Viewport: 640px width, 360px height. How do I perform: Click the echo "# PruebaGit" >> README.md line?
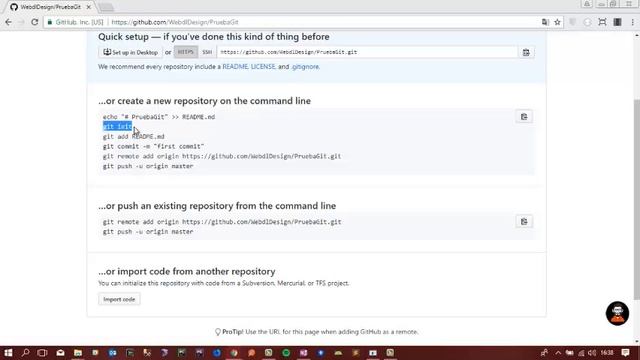point(159,117)
